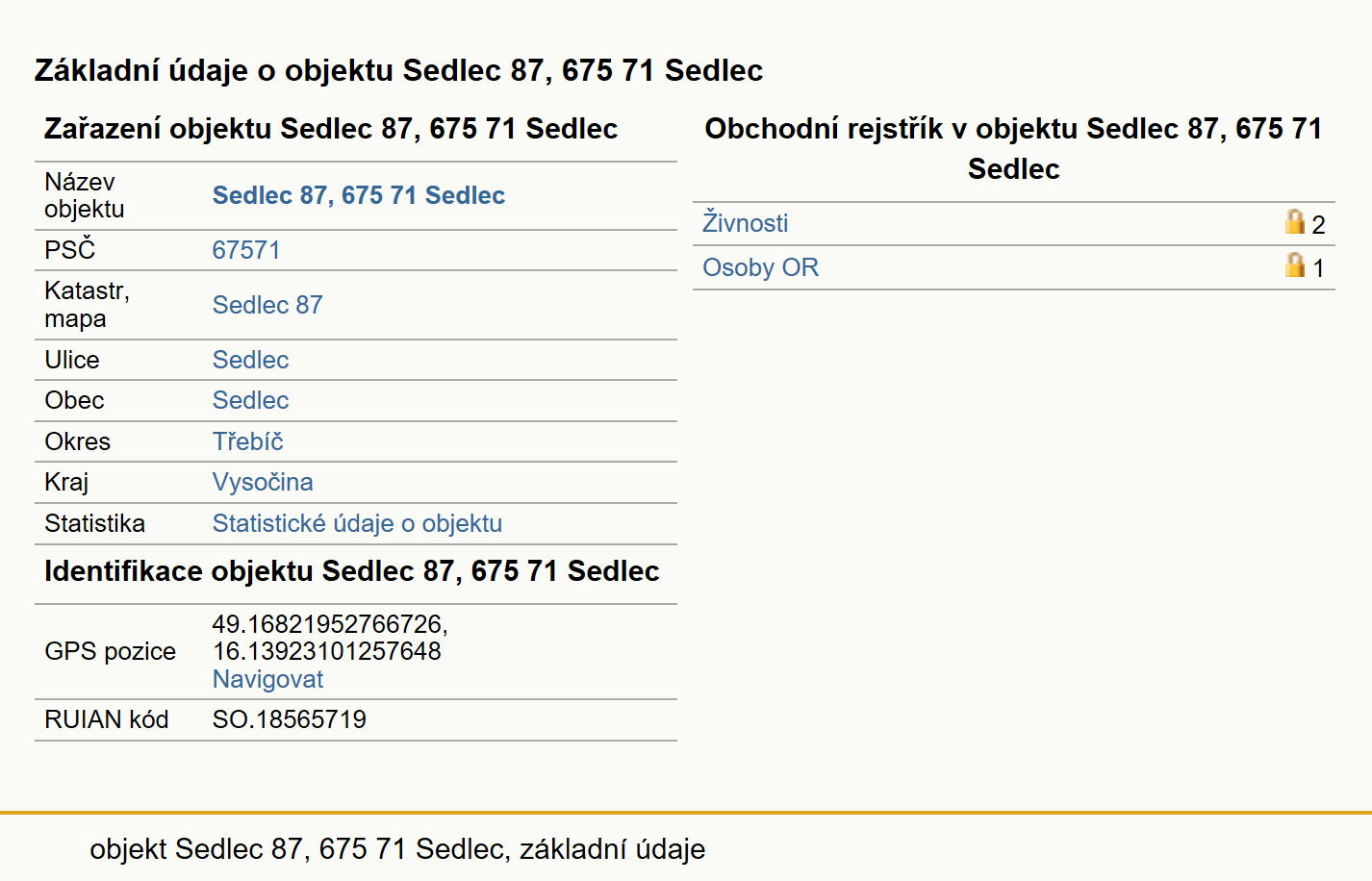Click the Obchodní rejstřík v objektu section heading
This screenshot has width=1372, height=881.
pos(1013,148)
